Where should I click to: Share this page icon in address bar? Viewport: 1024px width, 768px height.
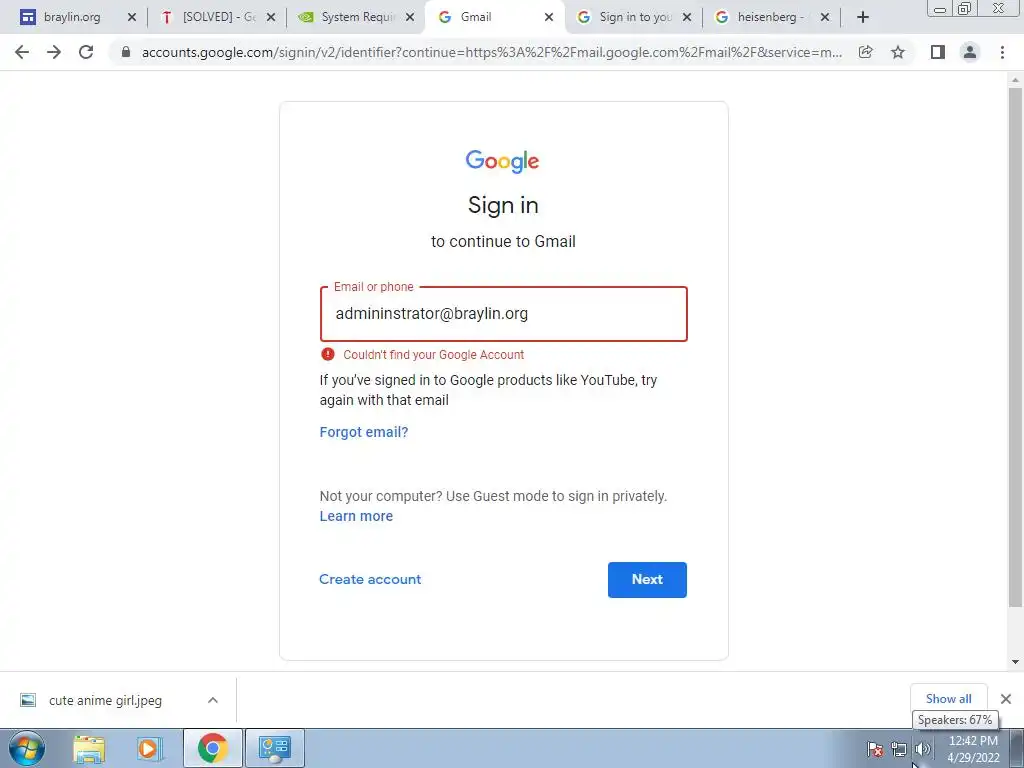(865, 52)
